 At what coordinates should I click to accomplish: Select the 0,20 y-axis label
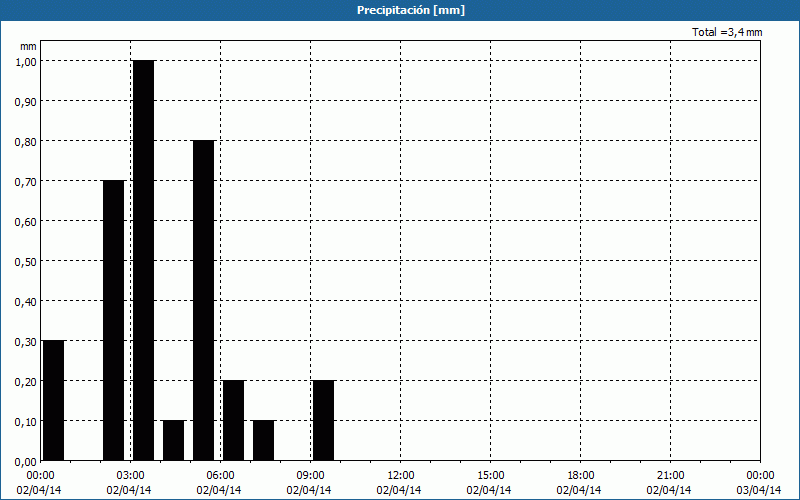pyautogui.click(x=26, y=382)
